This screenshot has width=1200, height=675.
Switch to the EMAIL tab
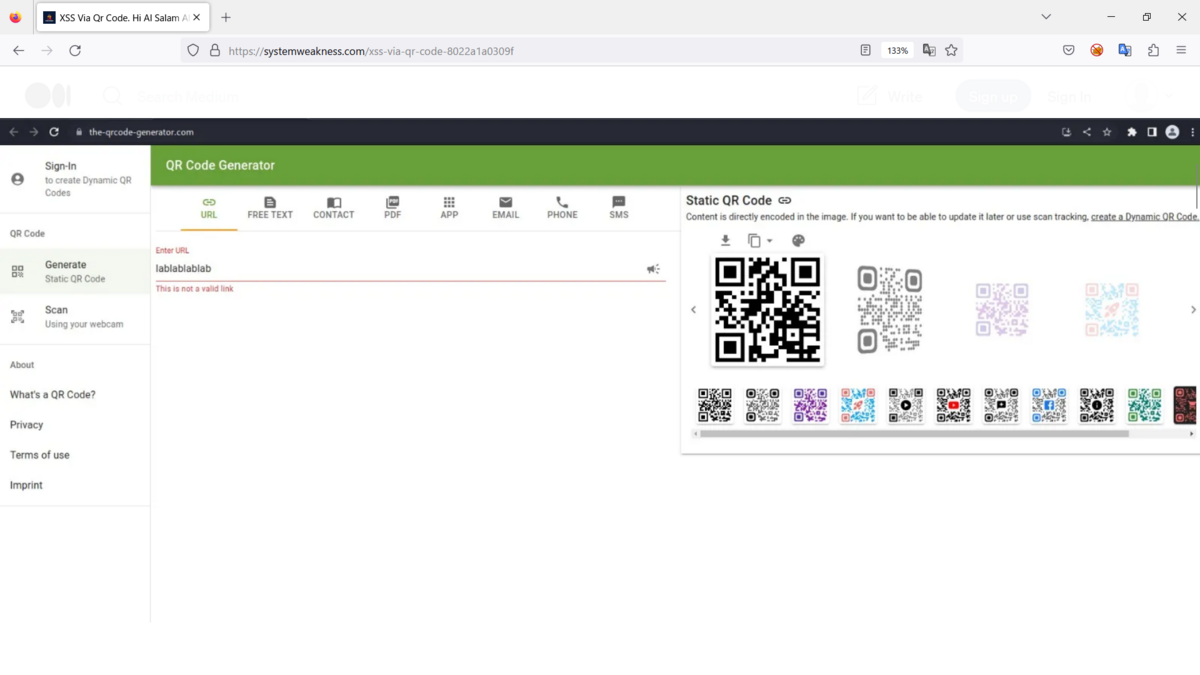(506, 208)
